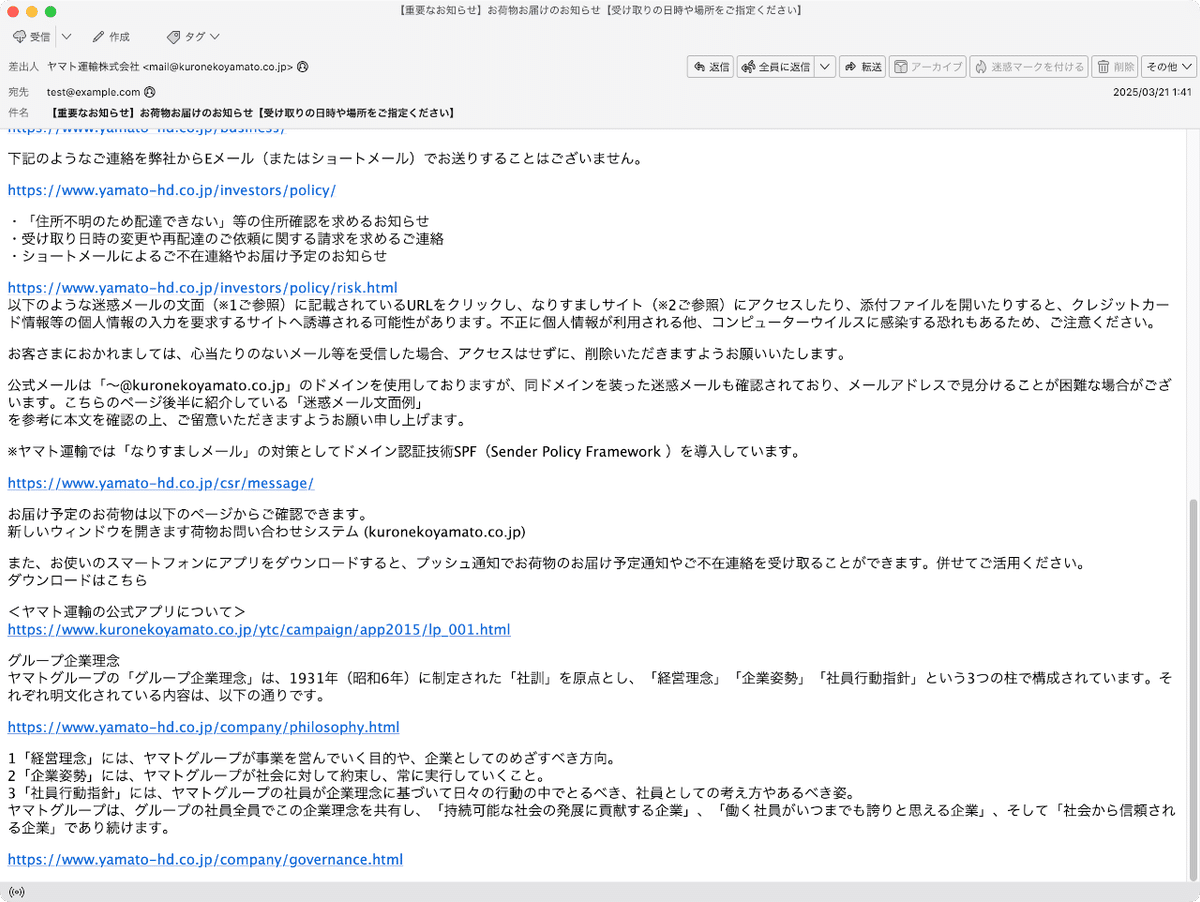Click the グループ企業理念 heading
The width and height of the screenshot is (1200, 902).
64,661
